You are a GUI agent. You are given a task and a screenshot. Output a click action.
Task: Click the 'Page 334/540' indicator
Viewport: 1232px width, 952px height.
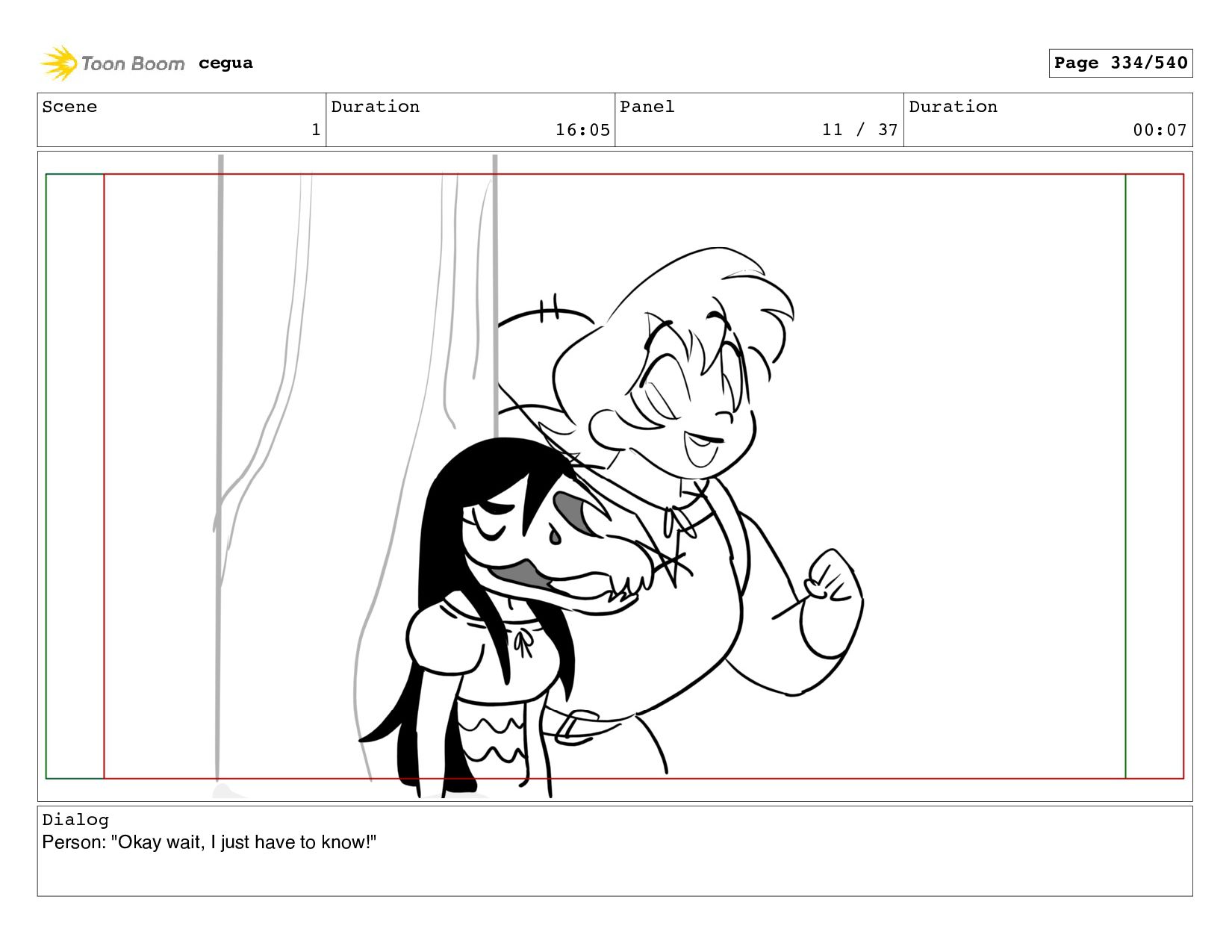click(1120, 63)
